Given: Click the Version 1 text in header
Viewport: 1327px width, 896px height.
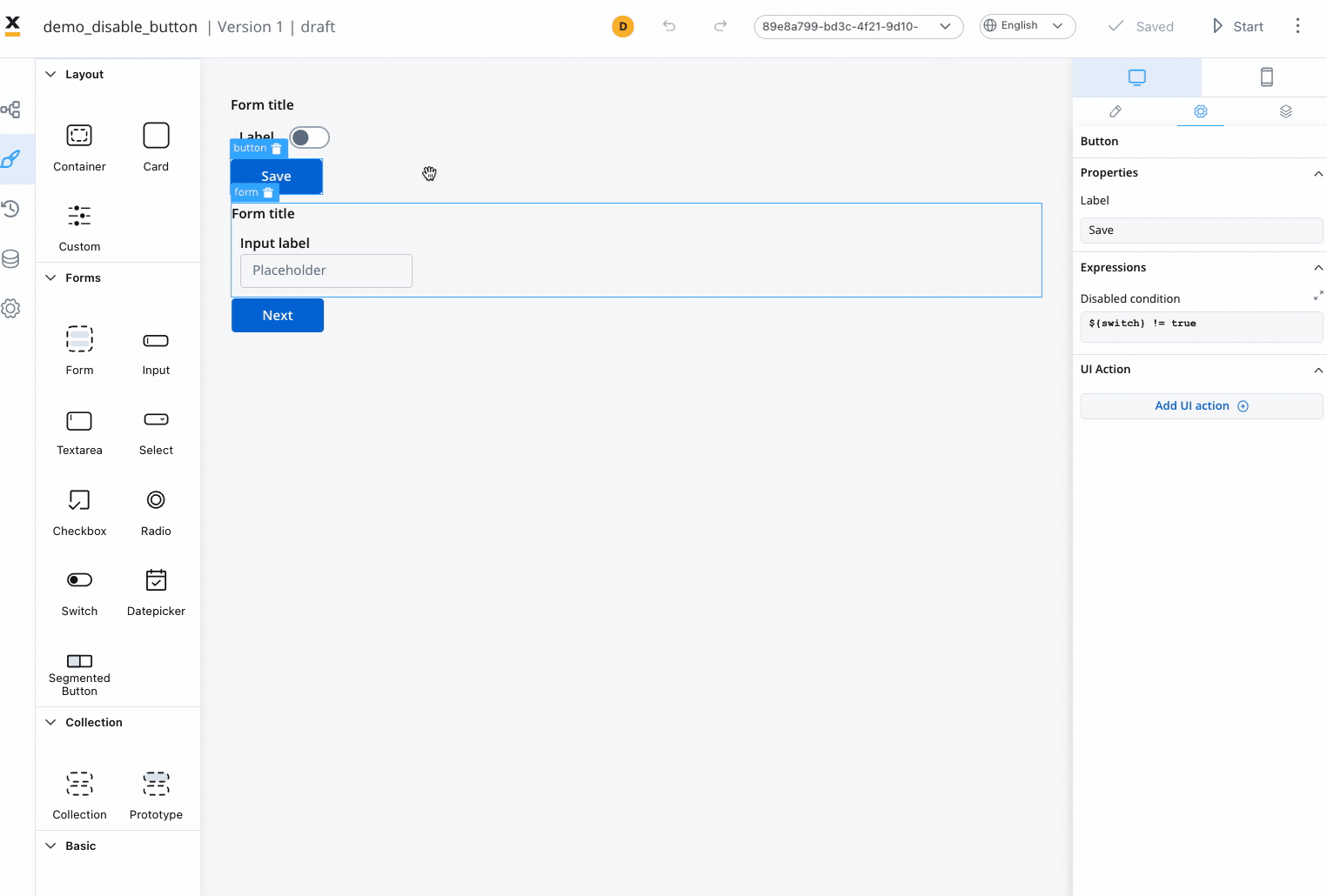Looking at the screenshot, I should 250,27.
